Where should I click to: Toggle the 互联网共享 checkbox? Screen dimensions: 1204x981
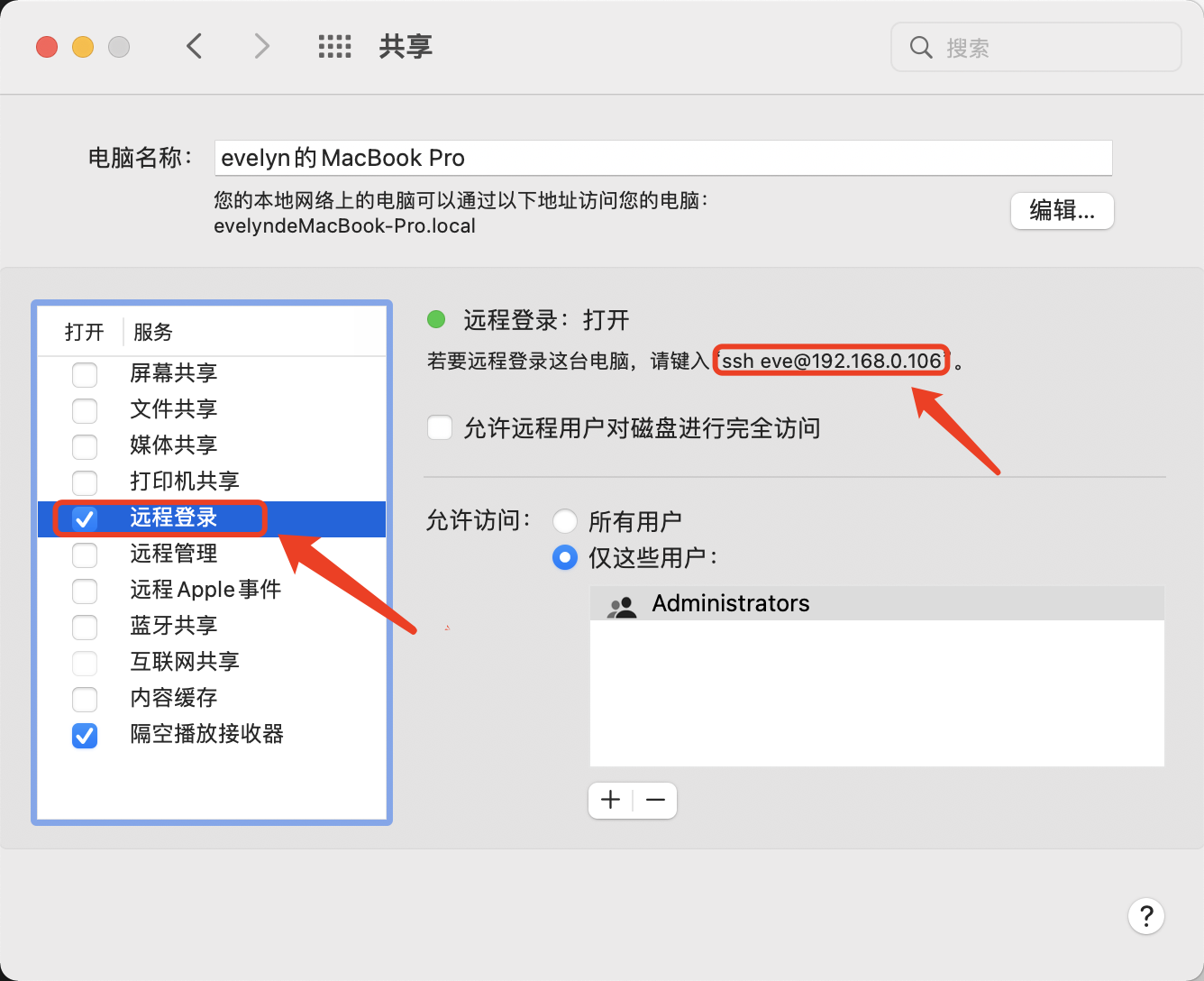tap(85, 663)
